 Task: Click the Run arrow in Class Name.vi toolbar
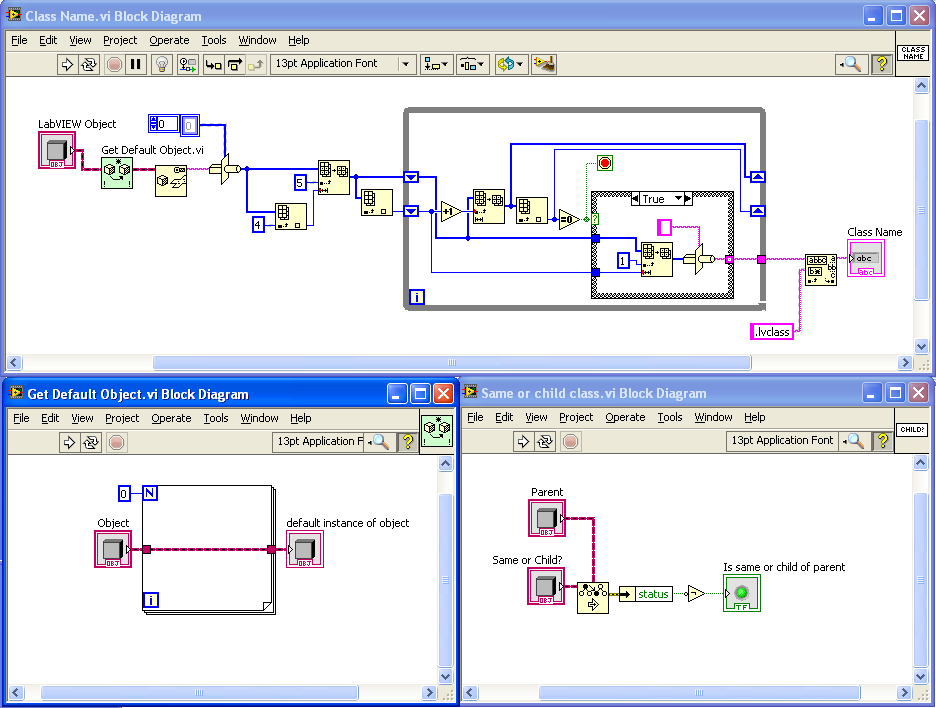[x=67, y=64]
